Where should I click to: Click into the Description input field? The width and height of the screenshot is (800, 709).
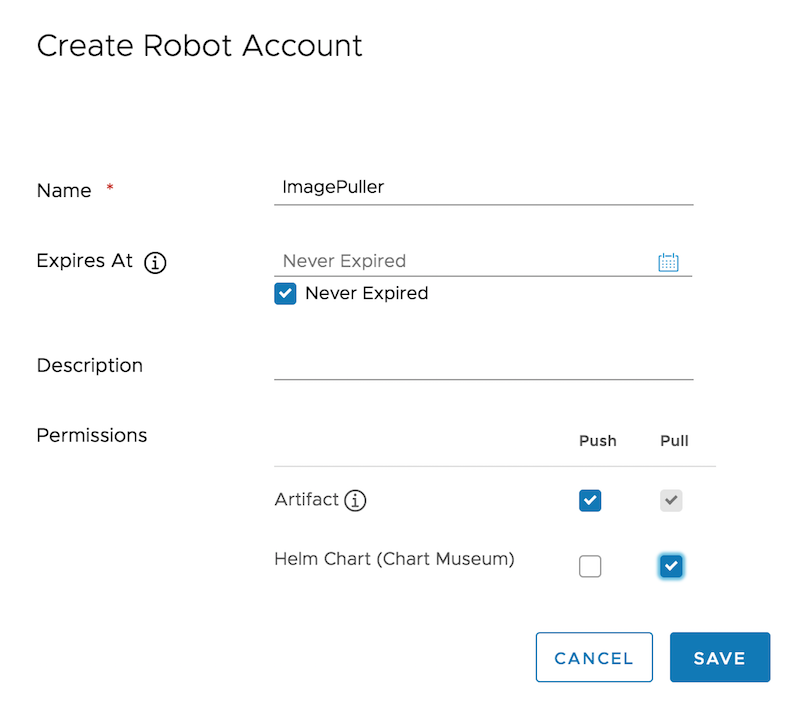(483, 365)
